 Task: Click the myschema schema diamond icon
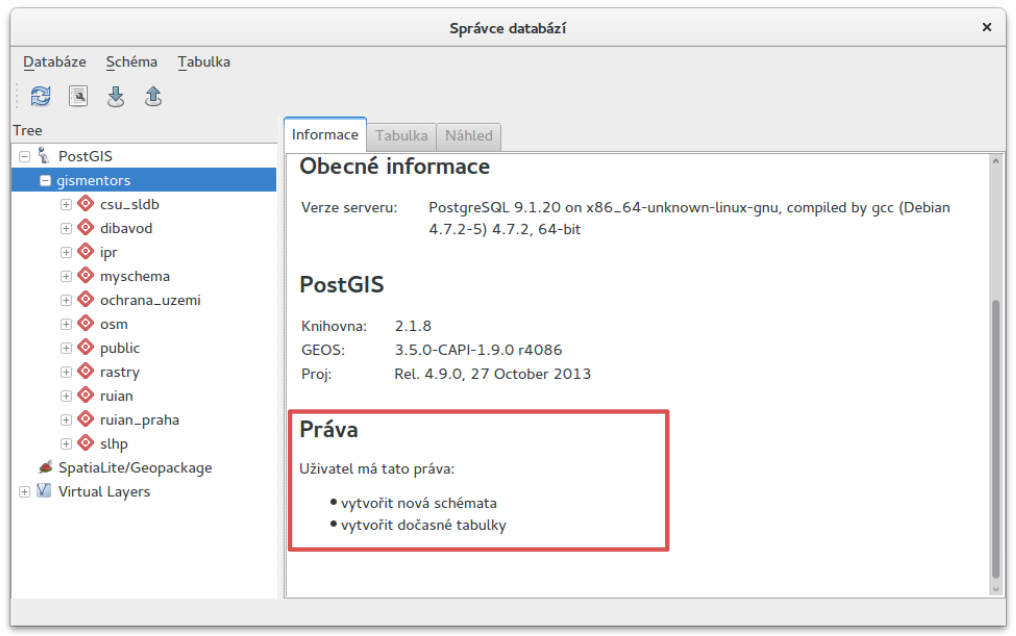coord(86,276)
